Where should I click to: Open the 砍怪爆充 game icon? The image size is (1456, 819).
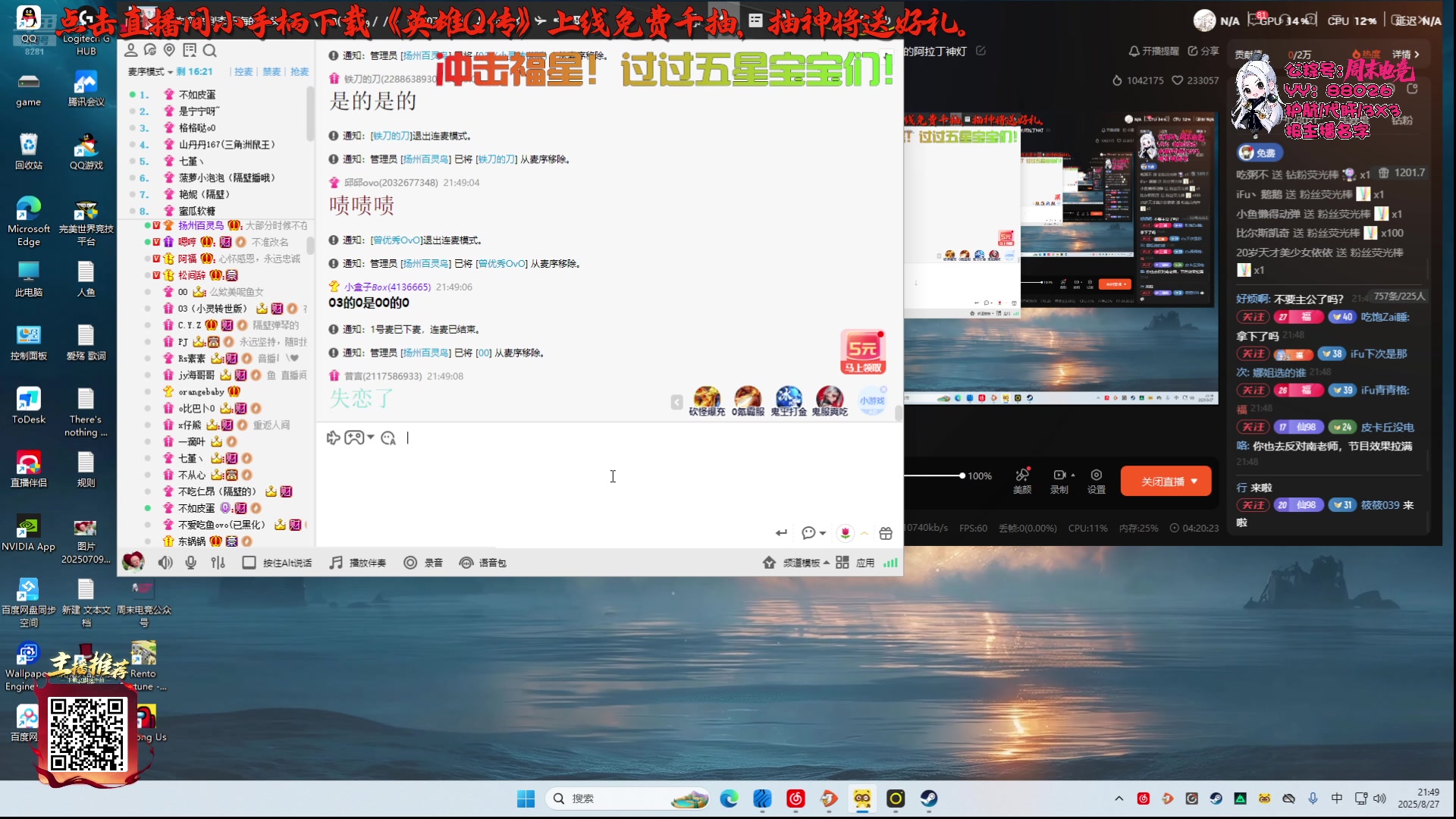(x=707, y=401)
